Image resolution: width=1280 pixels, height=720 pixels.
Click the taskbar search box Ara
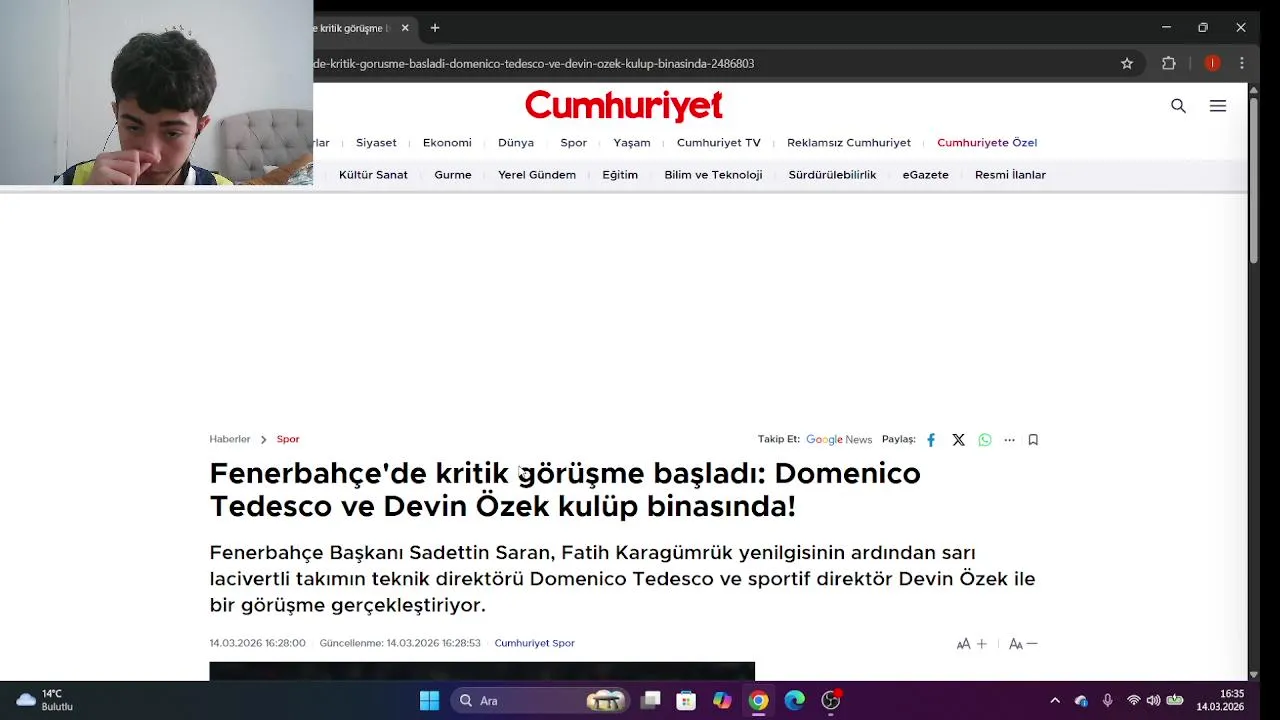coord(538,701)
